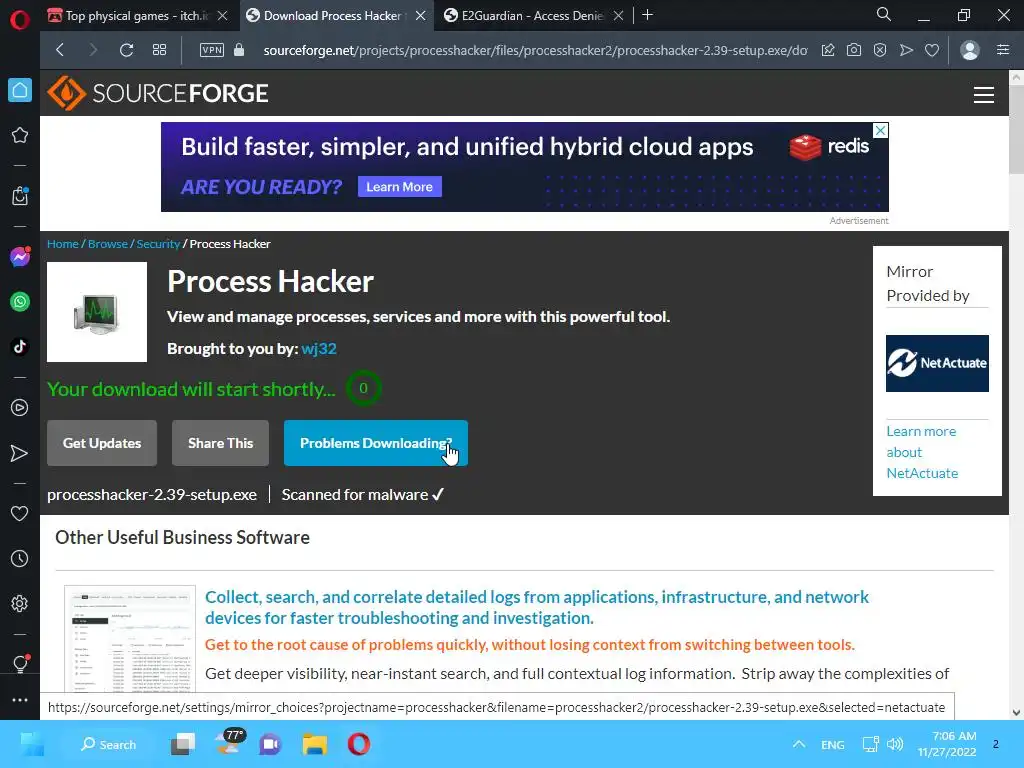Click the taskbar Search box
The width and height of the screenshot is (1024, 768).
108,744
